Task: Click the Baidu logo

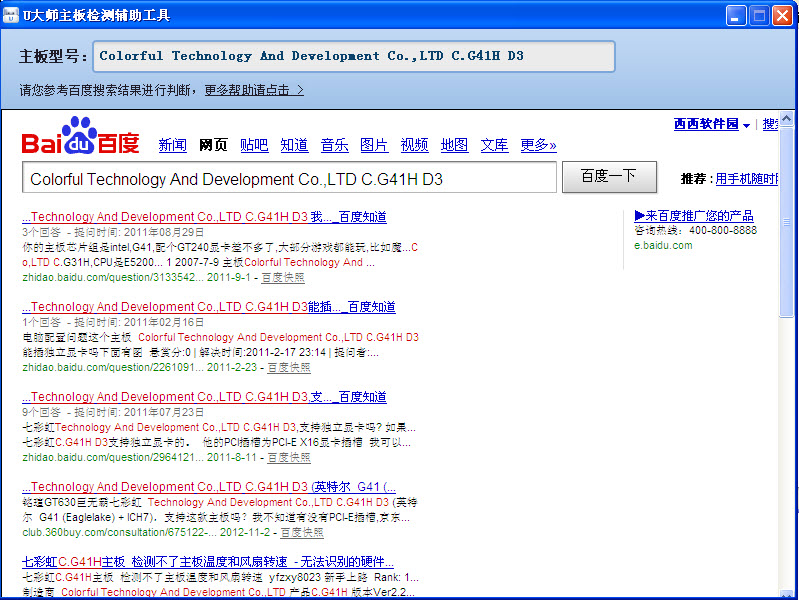Action: pos(81,137)
